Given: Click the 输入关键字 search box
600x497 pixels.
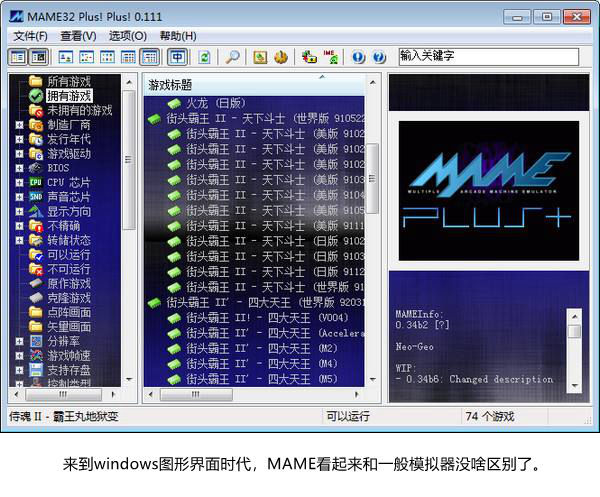Looking at the screenshot, I should pyautogui.click(x=489, y=57).
